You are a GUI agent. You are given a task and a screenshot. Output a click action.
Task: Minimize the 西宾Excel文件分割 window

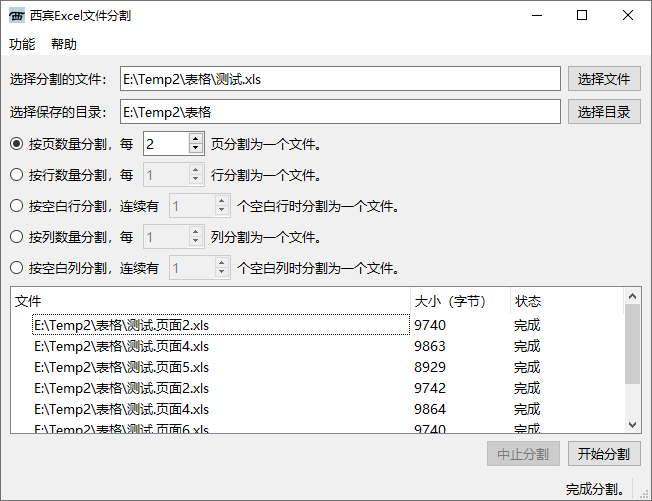click(537, 16)
